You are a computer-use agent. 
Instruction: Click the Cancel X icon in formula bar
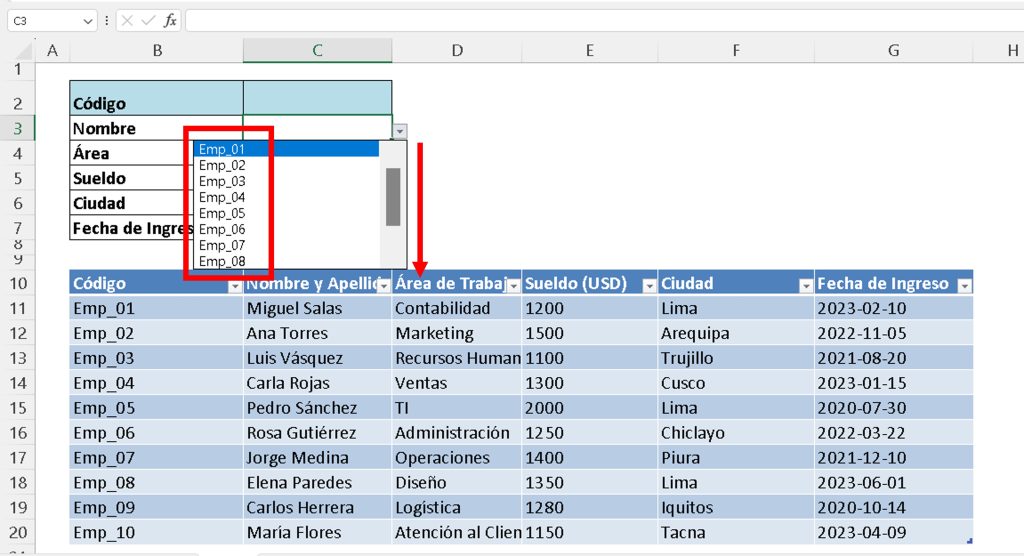(x=128, y=20)
